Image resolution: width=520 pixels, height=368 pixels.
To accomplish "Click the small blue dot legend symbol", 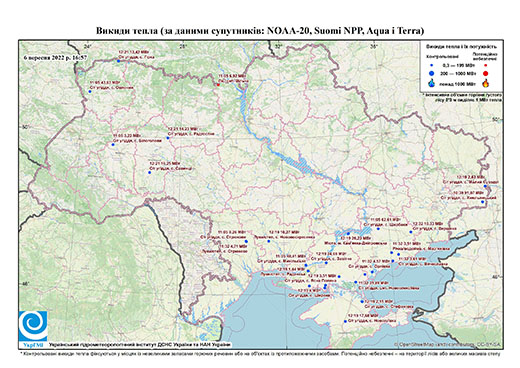I will 432,65.
